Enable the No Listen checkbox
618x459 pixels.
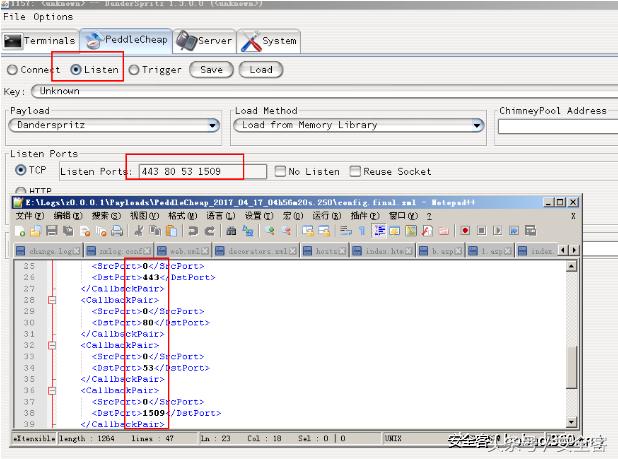[x=280, y=171]
